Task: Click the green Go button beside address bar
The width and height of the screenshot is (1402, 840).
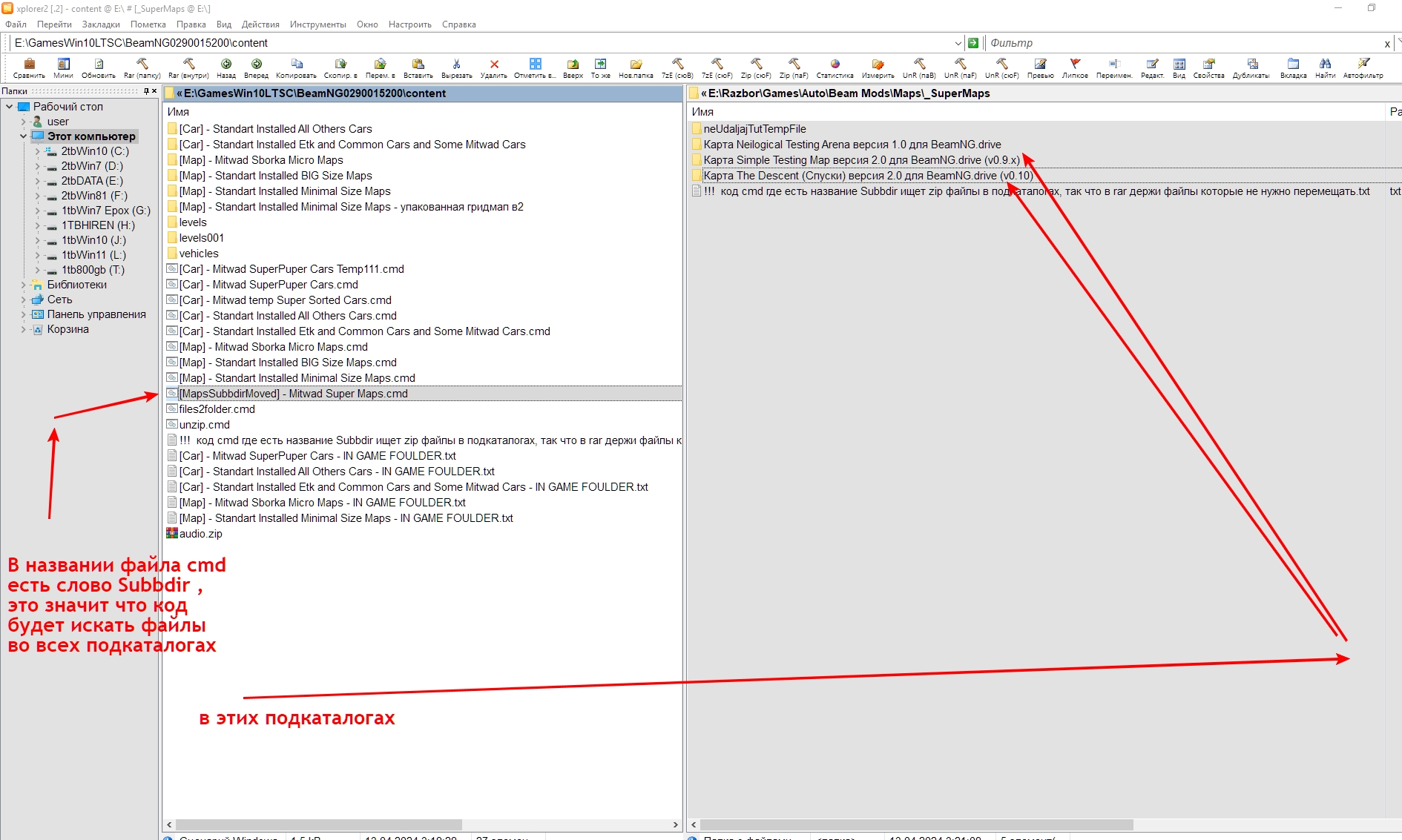Action: tap(973, 43)
